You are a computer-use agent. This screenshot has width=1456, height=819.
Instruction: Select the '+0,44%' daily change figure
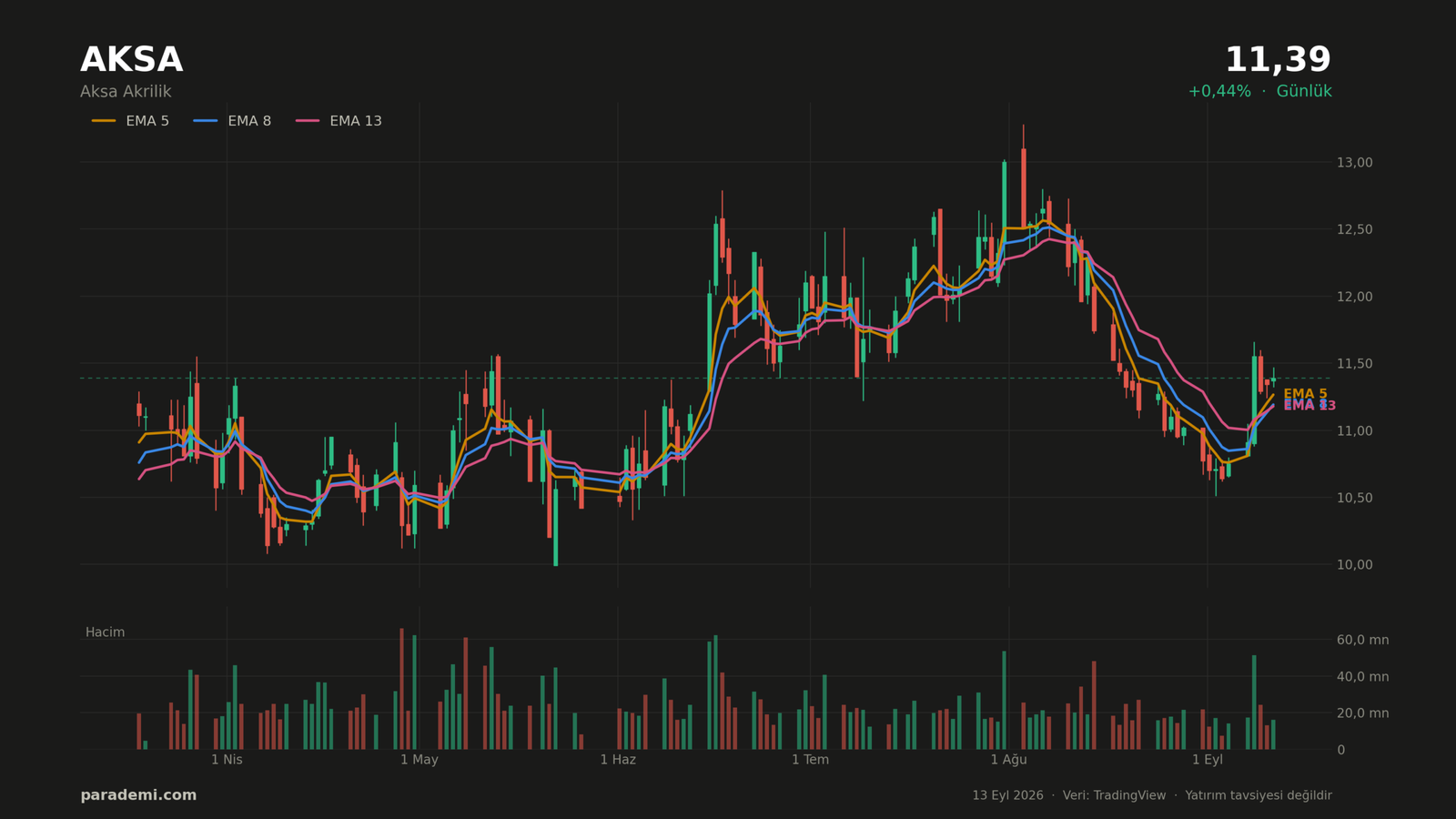click(1219, 92)
